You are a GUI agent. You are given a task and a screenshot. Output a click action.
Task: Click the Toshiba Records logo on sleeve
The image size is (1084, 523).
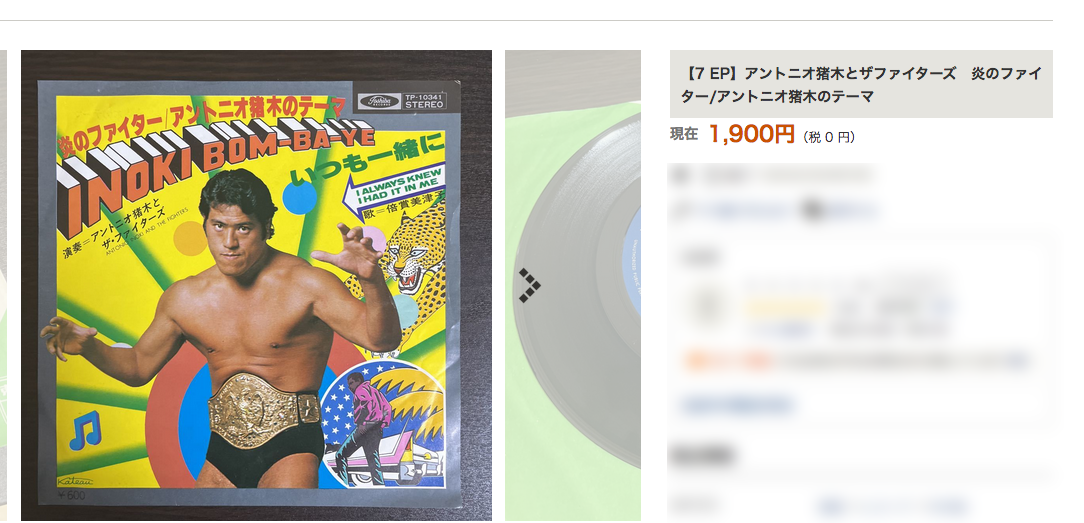(380, 102)
